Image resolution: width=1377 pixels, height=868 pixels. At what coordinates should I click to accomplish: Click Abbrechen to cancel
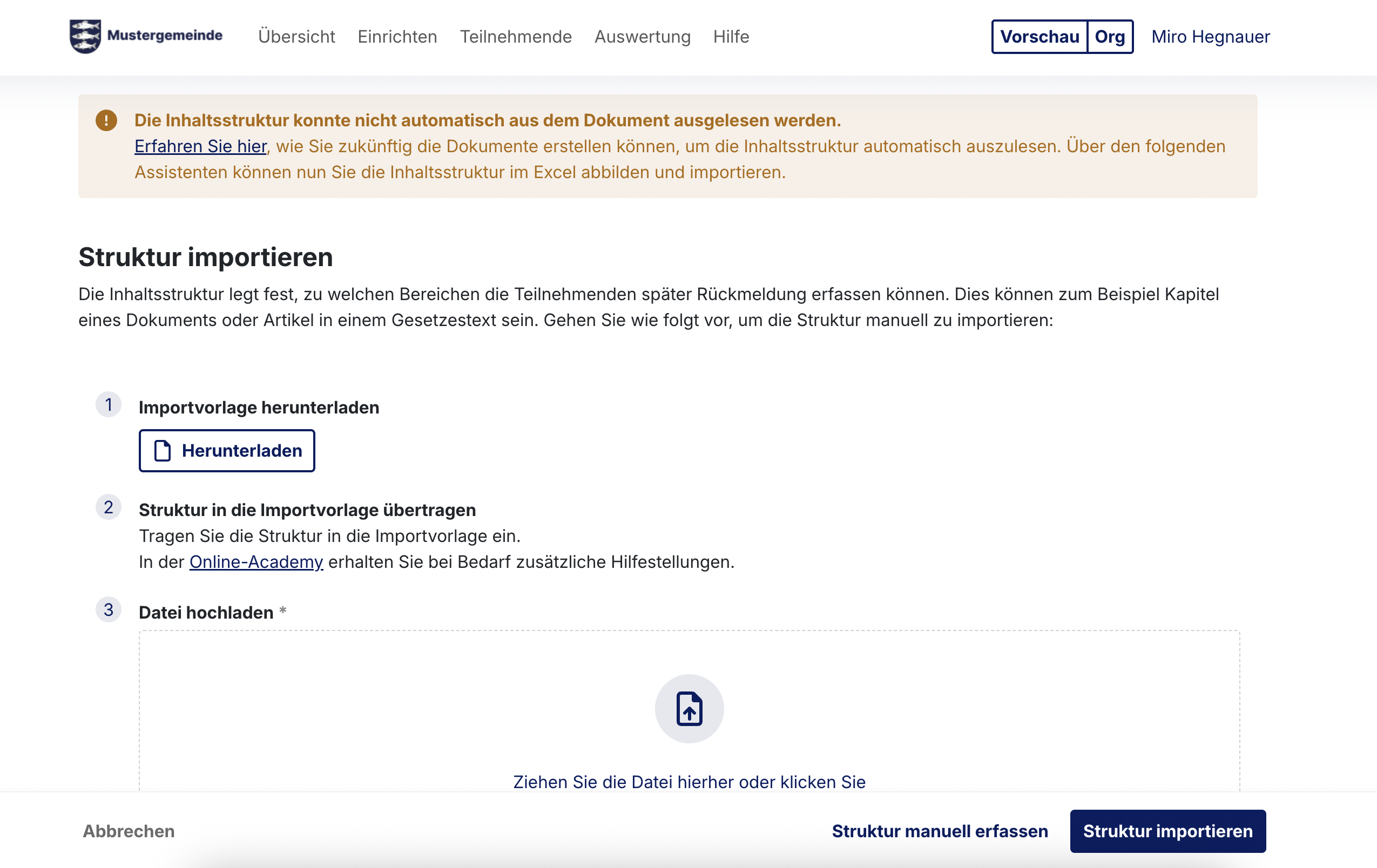point(129,831)
